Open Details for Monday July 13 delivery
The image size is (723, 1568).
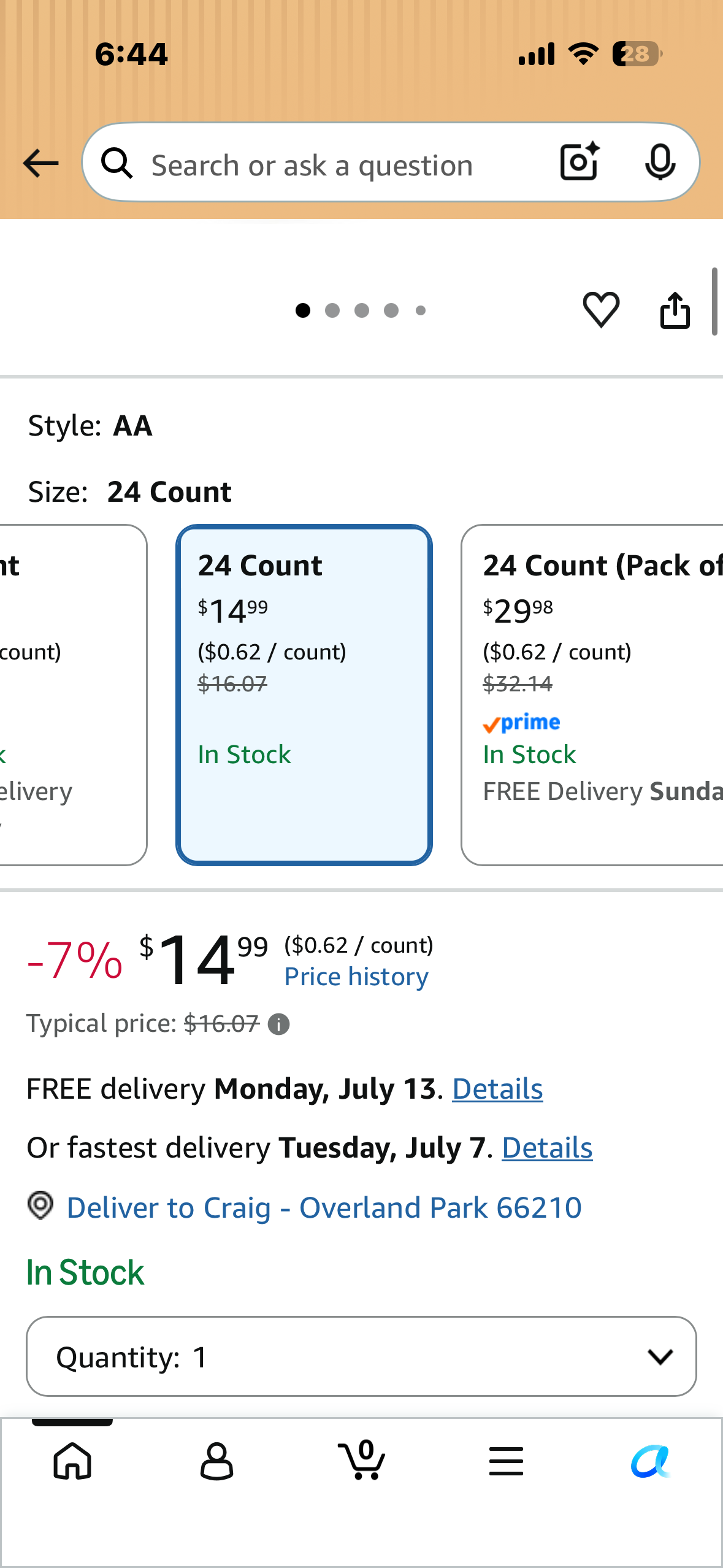pos(497,1089)
